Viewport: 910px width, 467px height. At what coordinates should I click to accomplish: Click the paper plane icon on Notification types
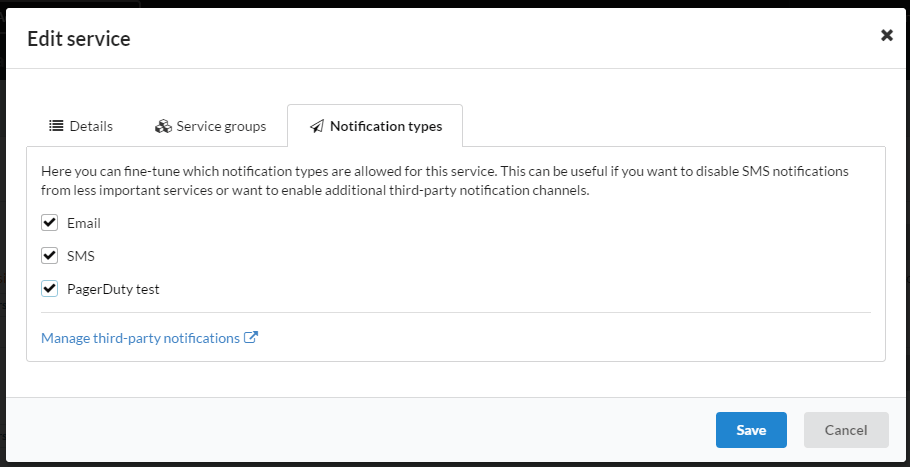click(316, 126)
